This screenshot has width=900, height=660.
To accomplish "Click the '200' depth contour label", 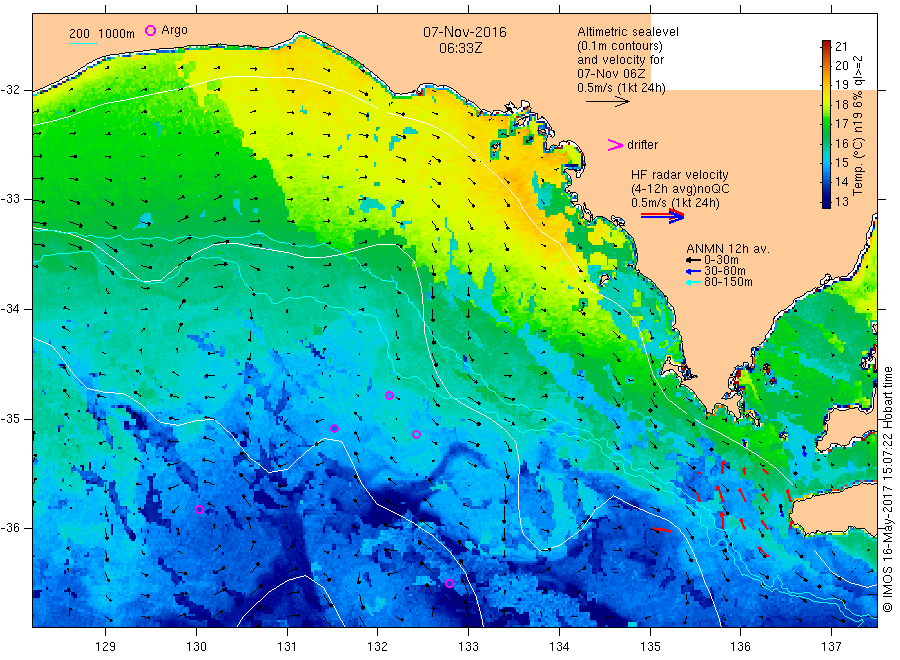I will click(x=79, y=33).
